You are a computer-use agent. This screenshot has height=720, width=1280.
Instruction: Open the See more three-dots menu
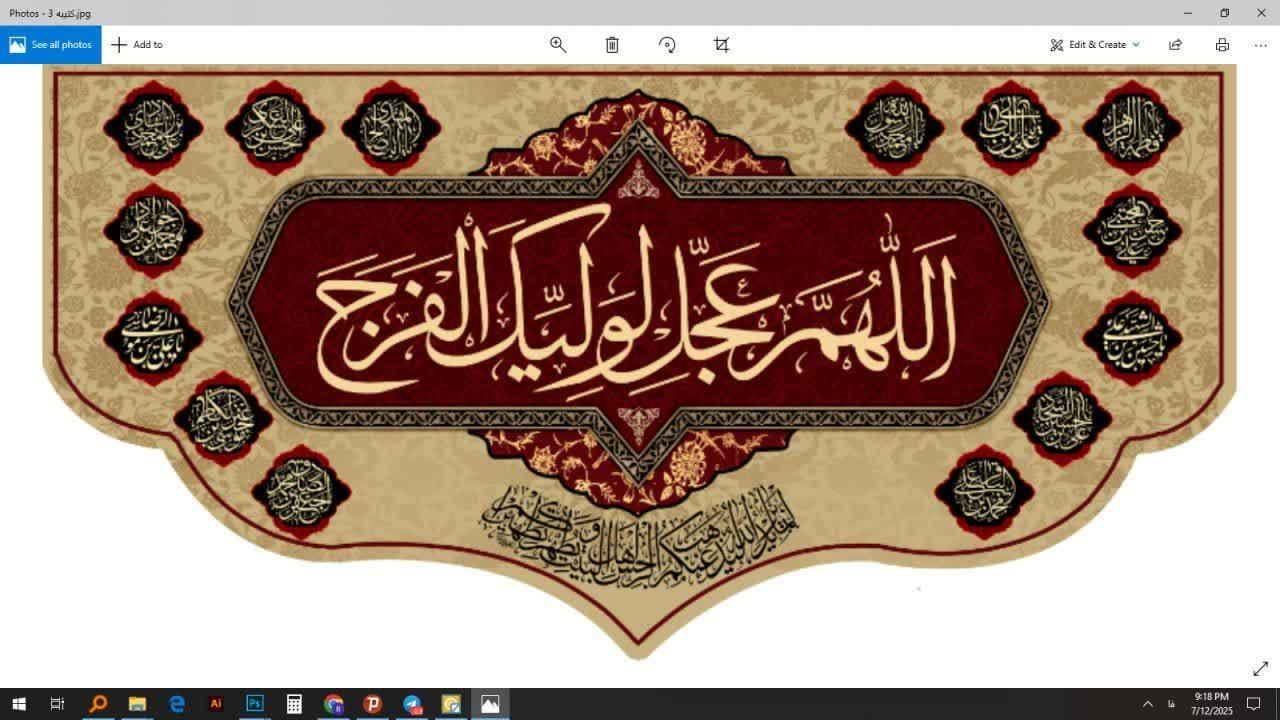point(1260,45)
